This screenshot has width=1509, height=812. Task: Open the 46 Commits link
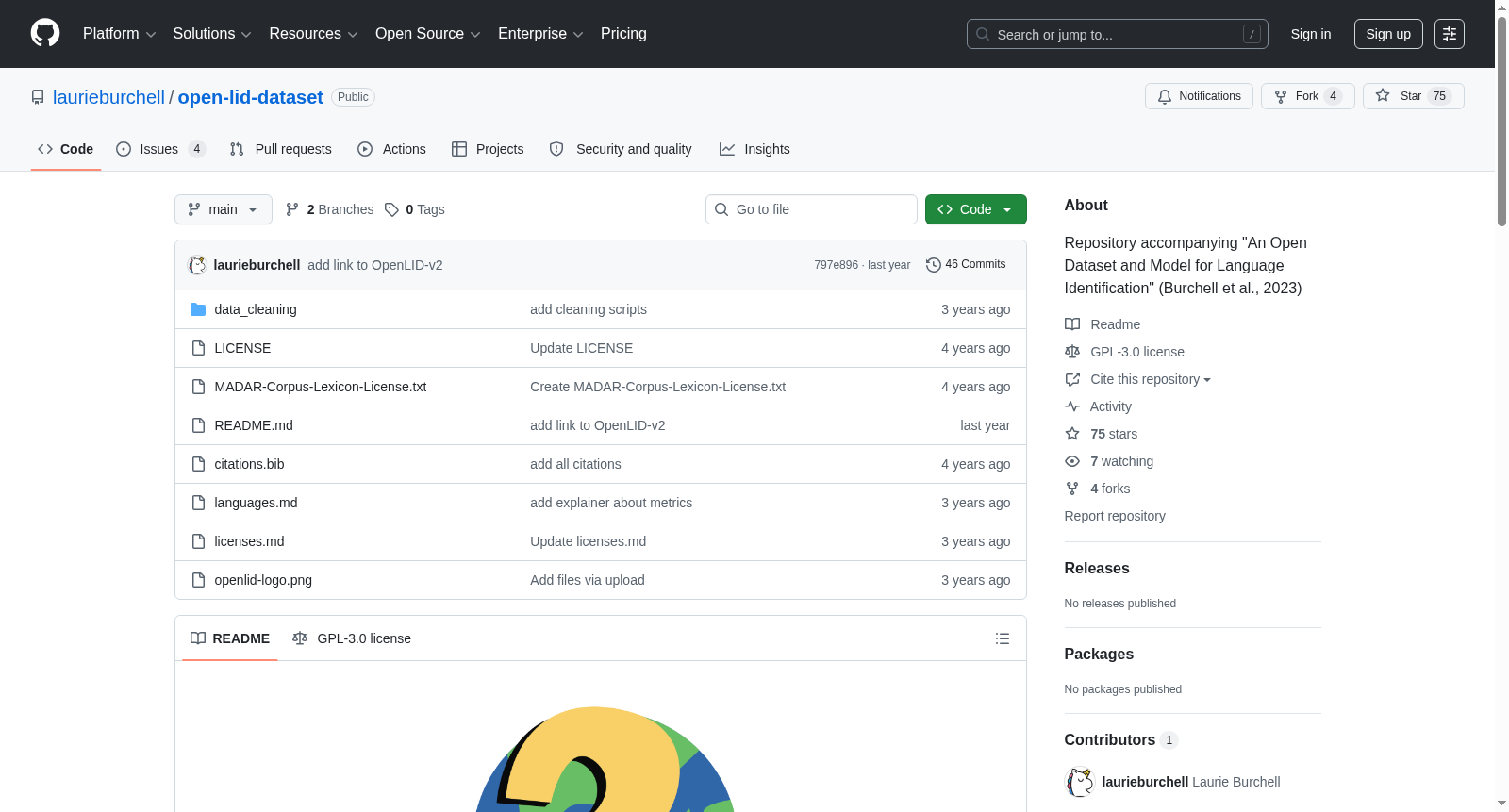[x=966, y=265]
